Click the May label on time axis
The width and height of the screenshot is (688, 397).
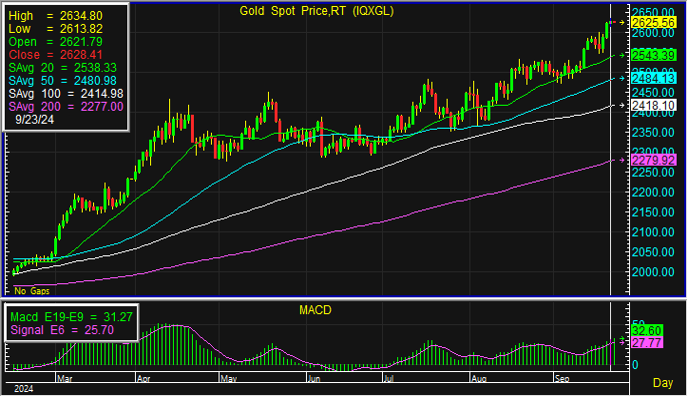point(228,379)
